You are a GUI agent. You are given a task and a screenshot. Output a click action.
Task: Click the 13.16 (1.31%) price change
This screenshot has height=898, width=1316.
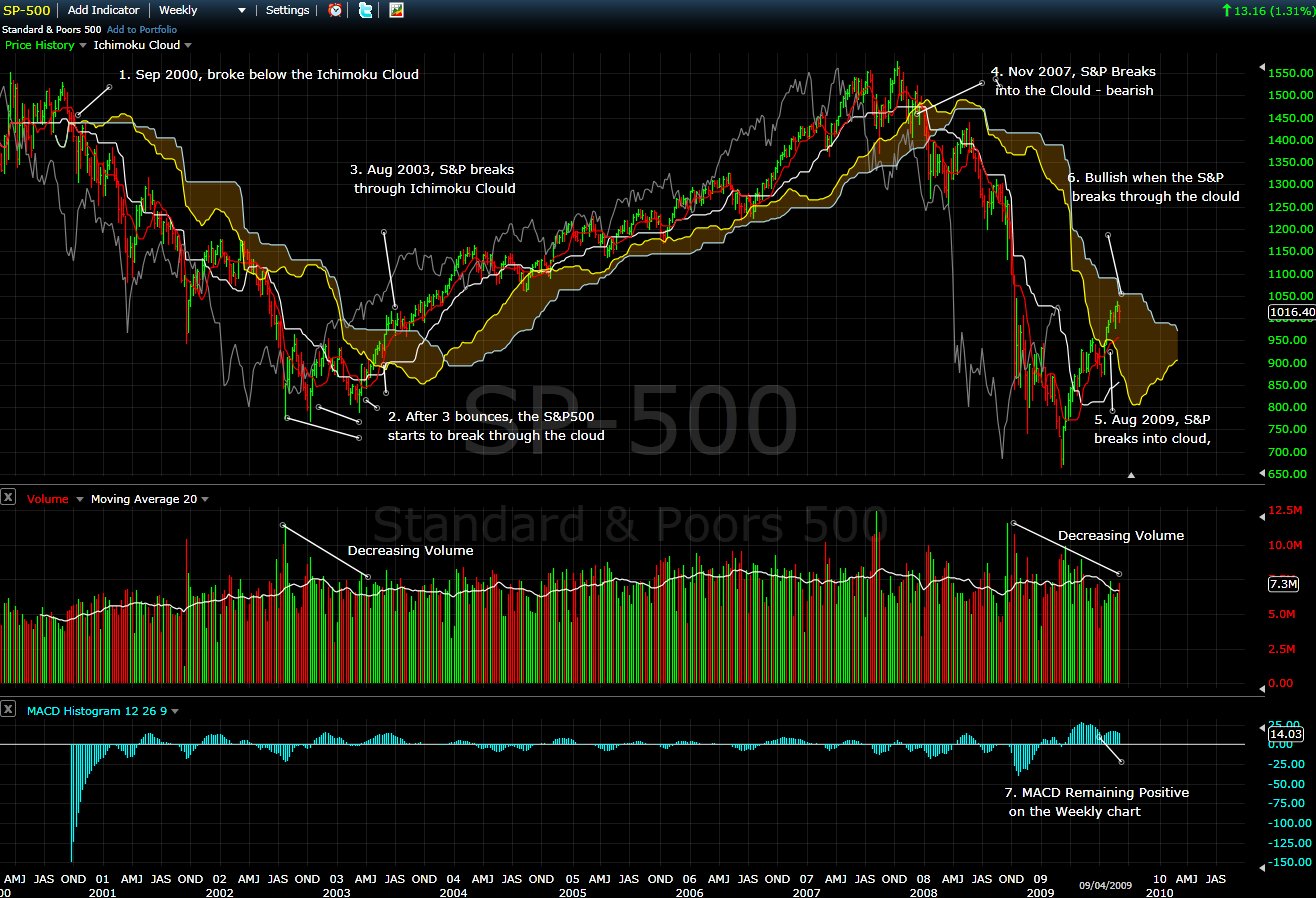click(x=1274, y=10)
